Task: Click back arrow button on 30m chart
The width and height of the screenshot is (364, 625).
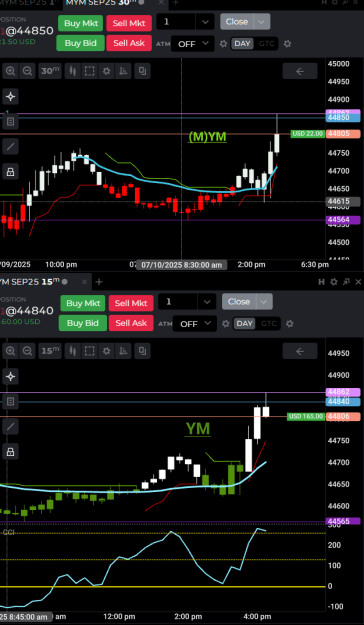Action: pos(300,71)
